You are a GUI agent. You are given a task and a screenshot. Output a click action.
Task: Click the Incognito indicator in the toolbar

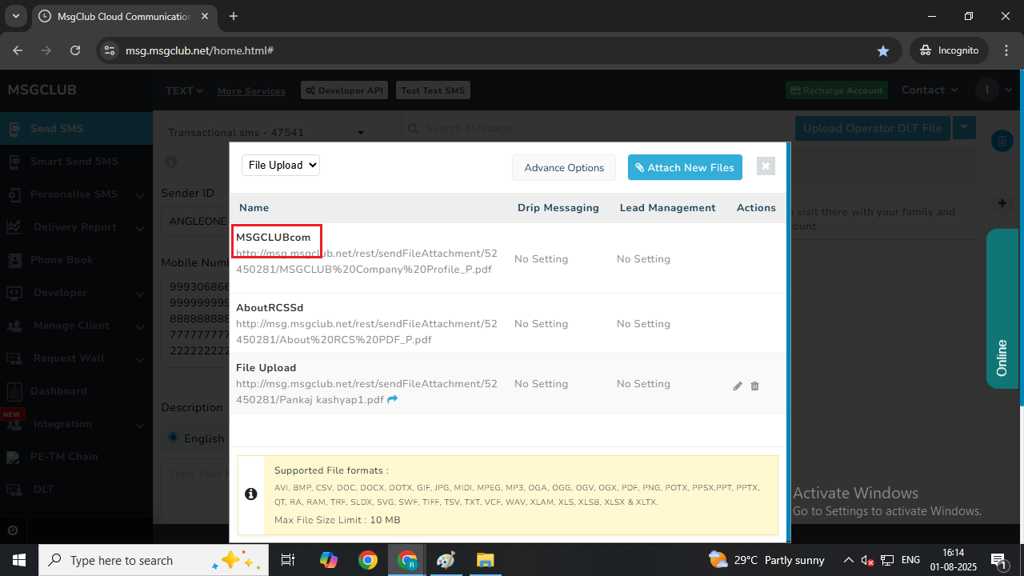coord(949,50)
